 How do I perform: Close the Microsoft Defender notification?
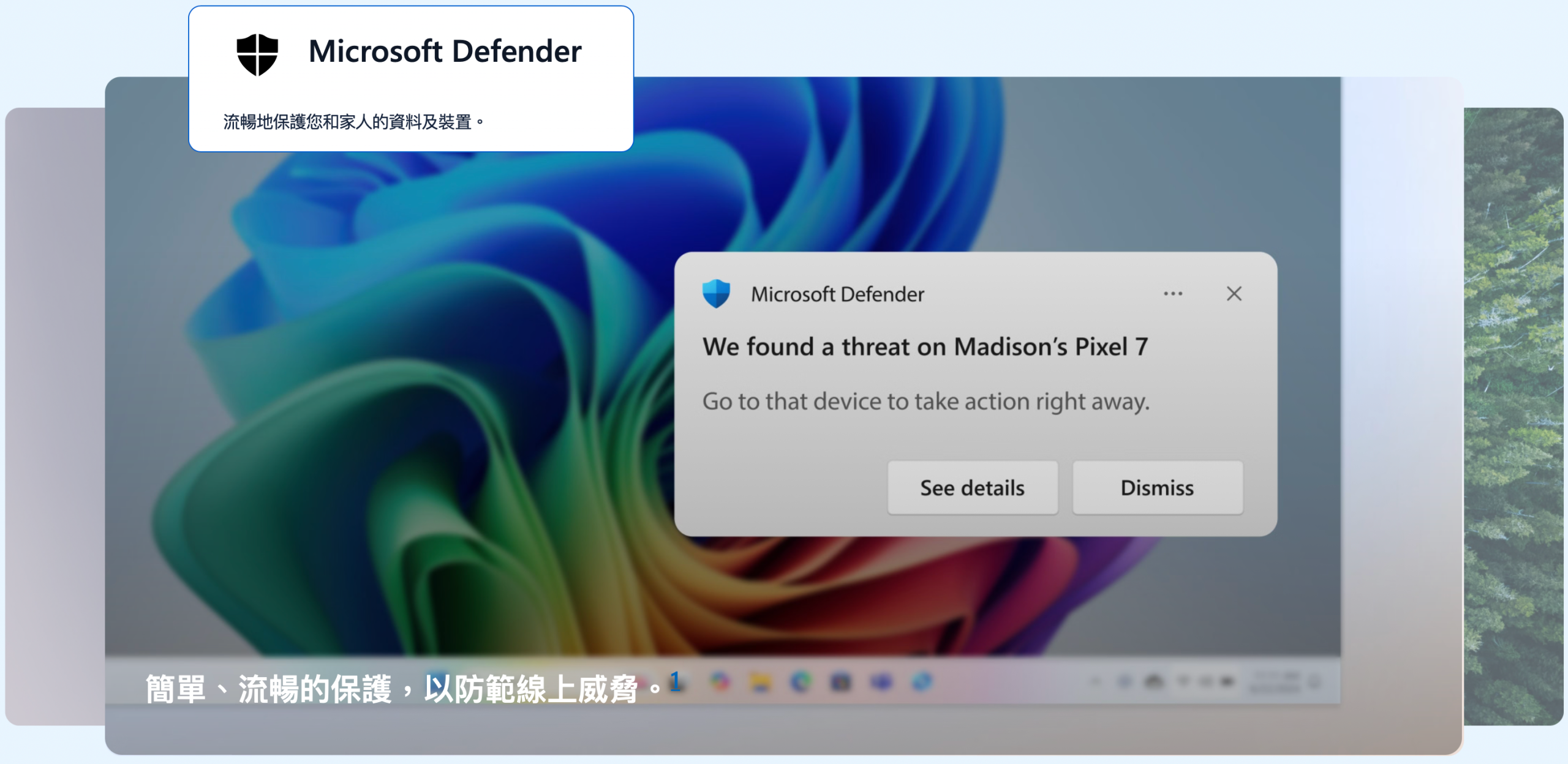(1234, 294)
